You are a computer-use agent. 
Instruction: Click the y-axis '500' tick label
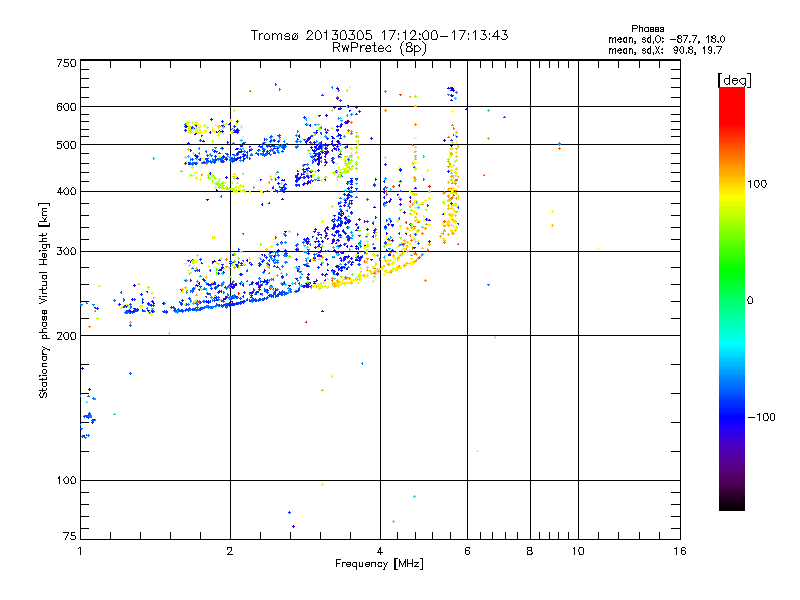tap(66, 145)
